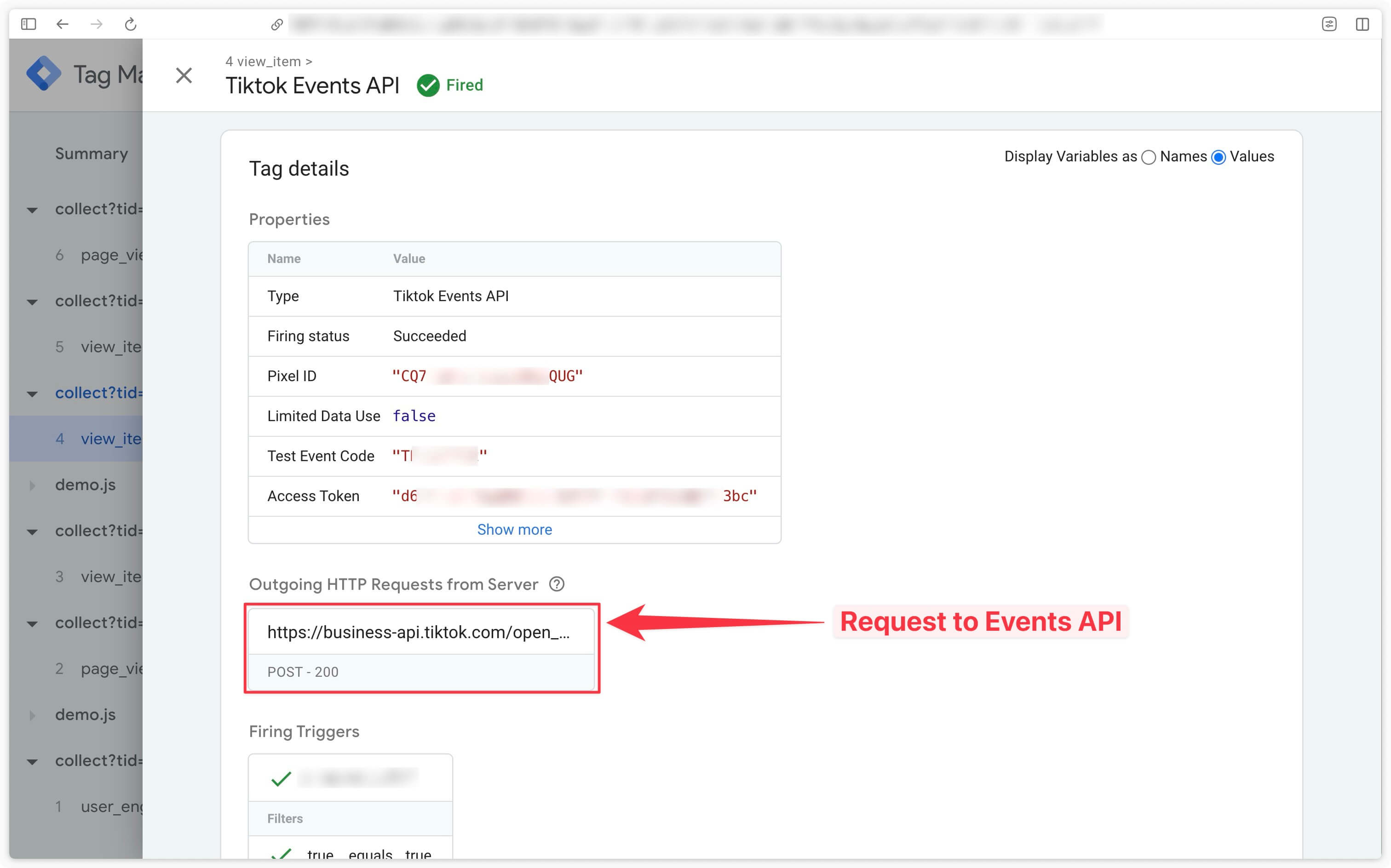
Task: Open help icon for Outgoing HTTP Requests
Action: coord(557,584)
